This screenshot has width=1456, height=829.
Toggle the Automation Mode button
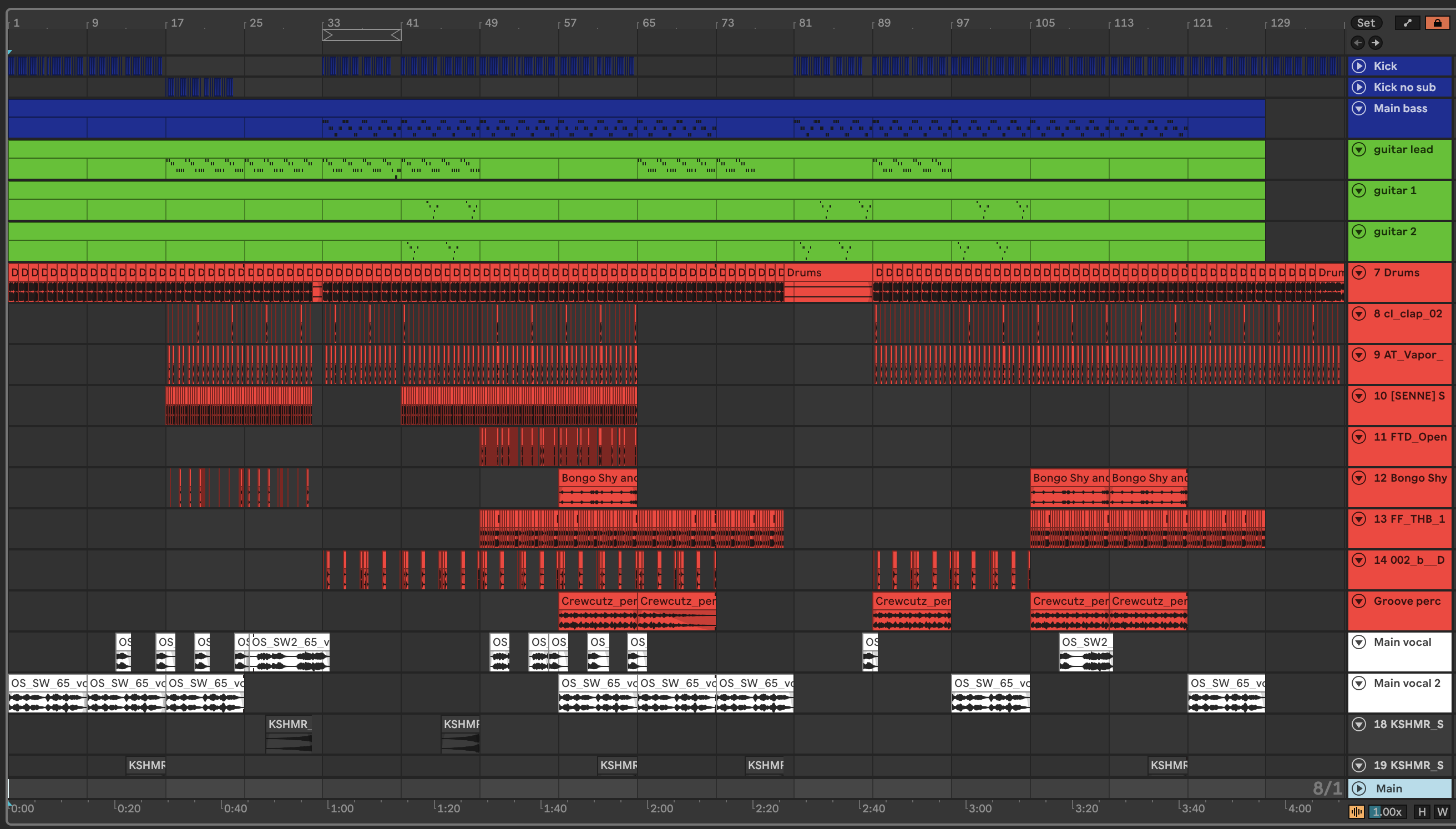(x=1407, y=23)
